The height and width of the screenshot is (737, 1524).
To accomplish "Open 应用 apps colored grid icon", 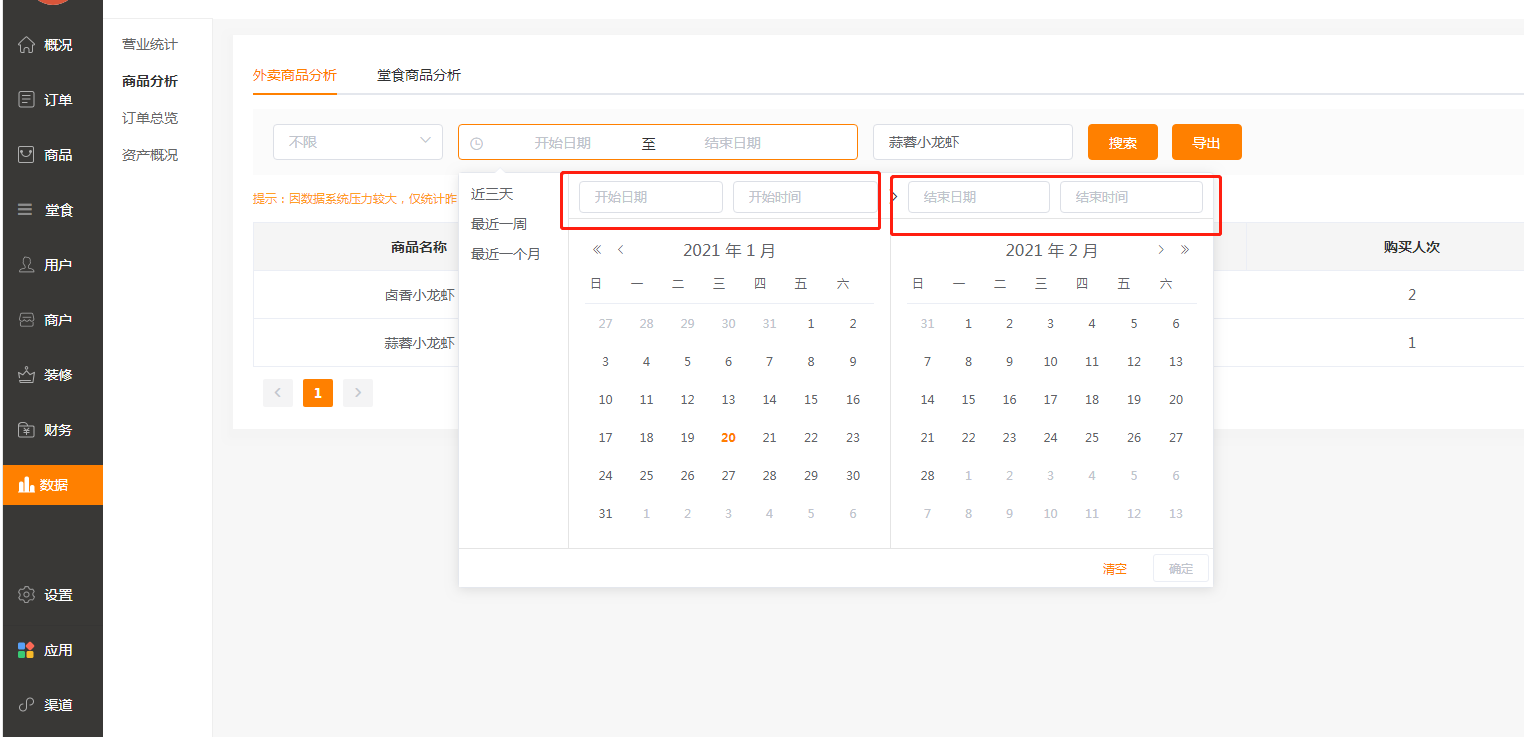I will 27,650.
